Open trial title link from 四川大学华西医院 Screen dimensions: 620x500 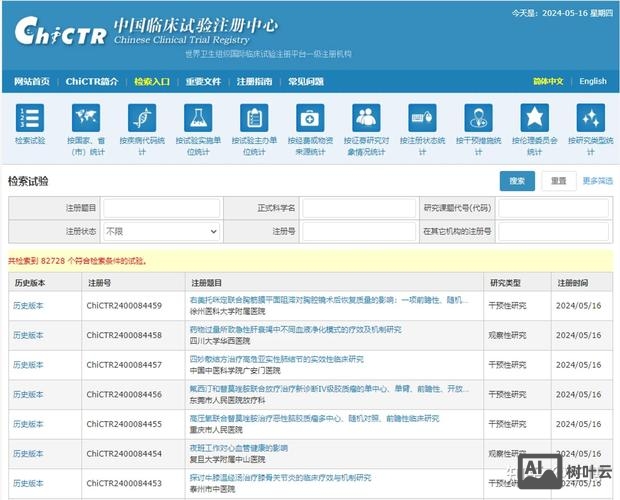tap(296, 330)
